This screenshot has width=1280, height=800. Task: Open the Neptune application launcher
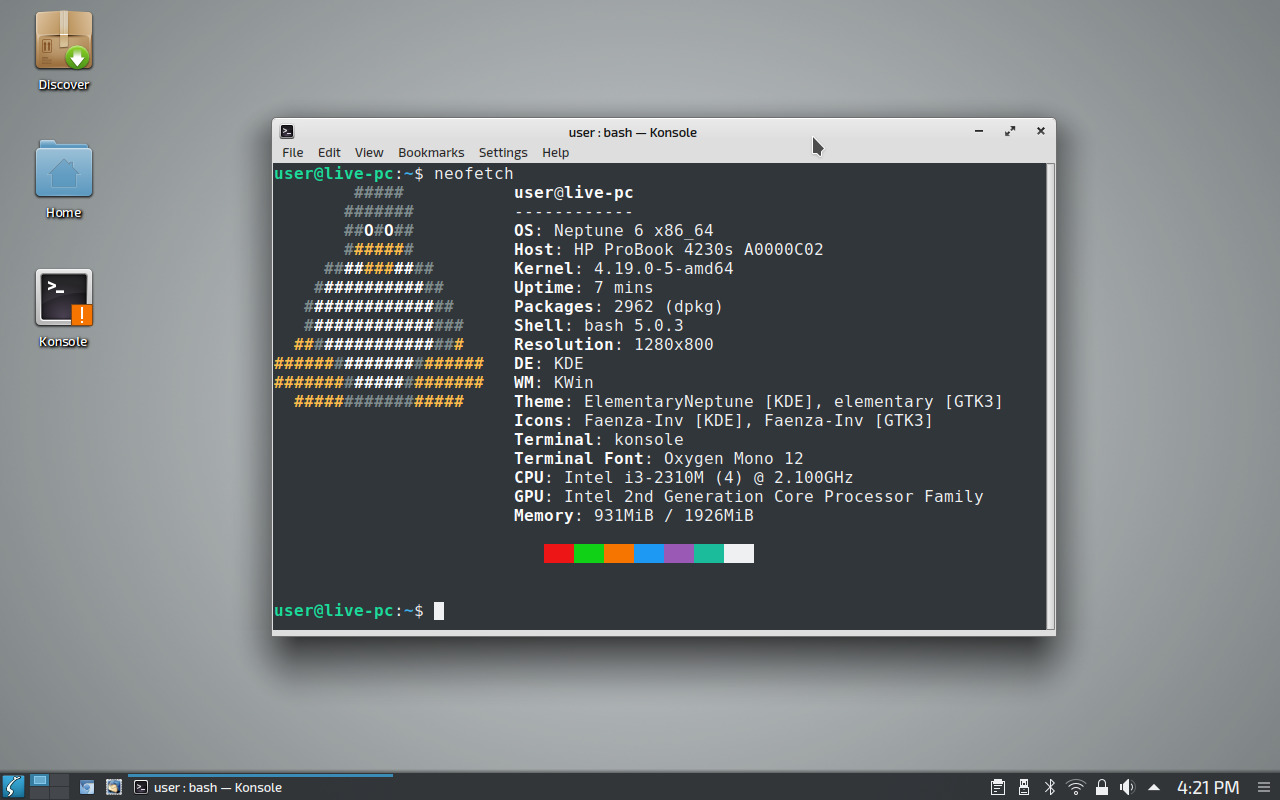tap(13, 787)
